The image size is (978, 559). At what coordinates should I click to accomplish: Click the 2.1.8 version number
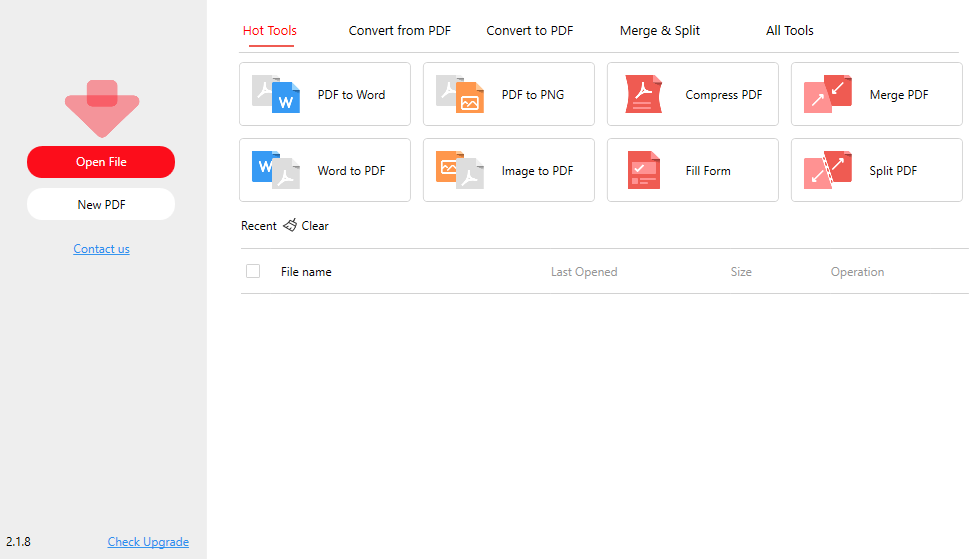pyautogui.click(x=18, y=542)
